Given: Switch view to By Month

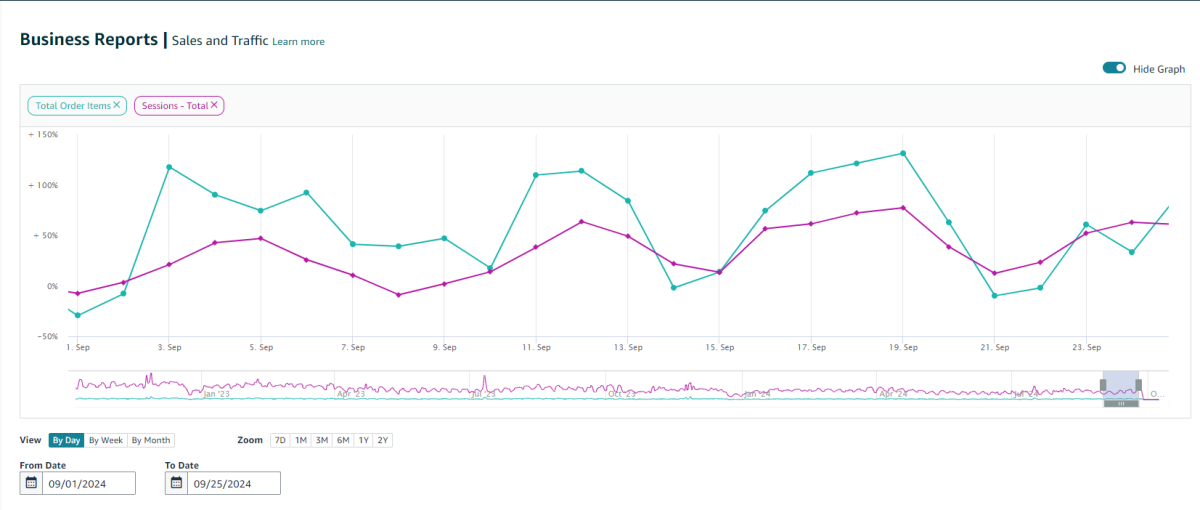Looking at the screenshot, I should [x=151, y=440].
